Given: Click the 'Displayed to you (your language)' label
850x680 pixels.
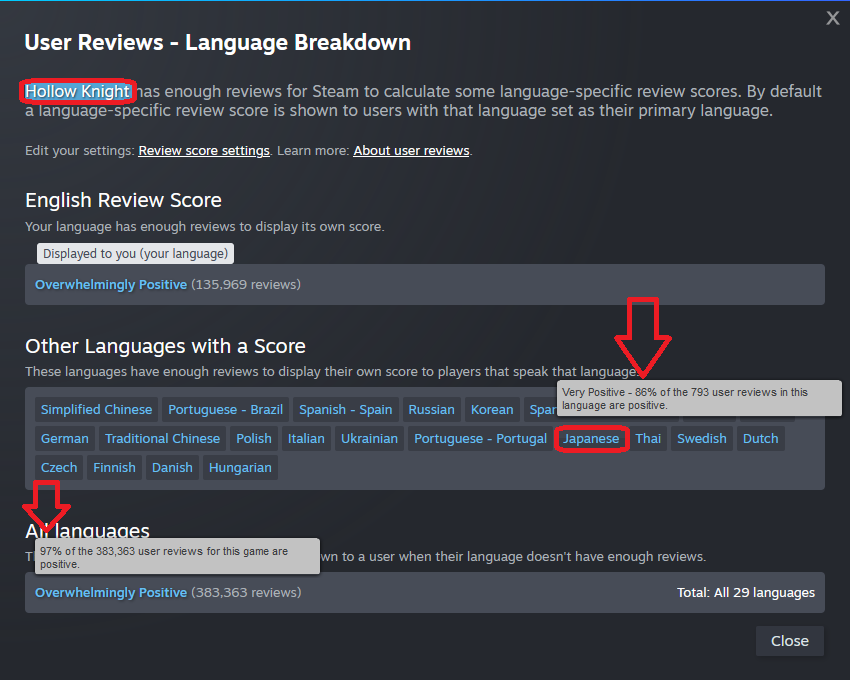Looking at the screenshot, I should click(136, 254).
